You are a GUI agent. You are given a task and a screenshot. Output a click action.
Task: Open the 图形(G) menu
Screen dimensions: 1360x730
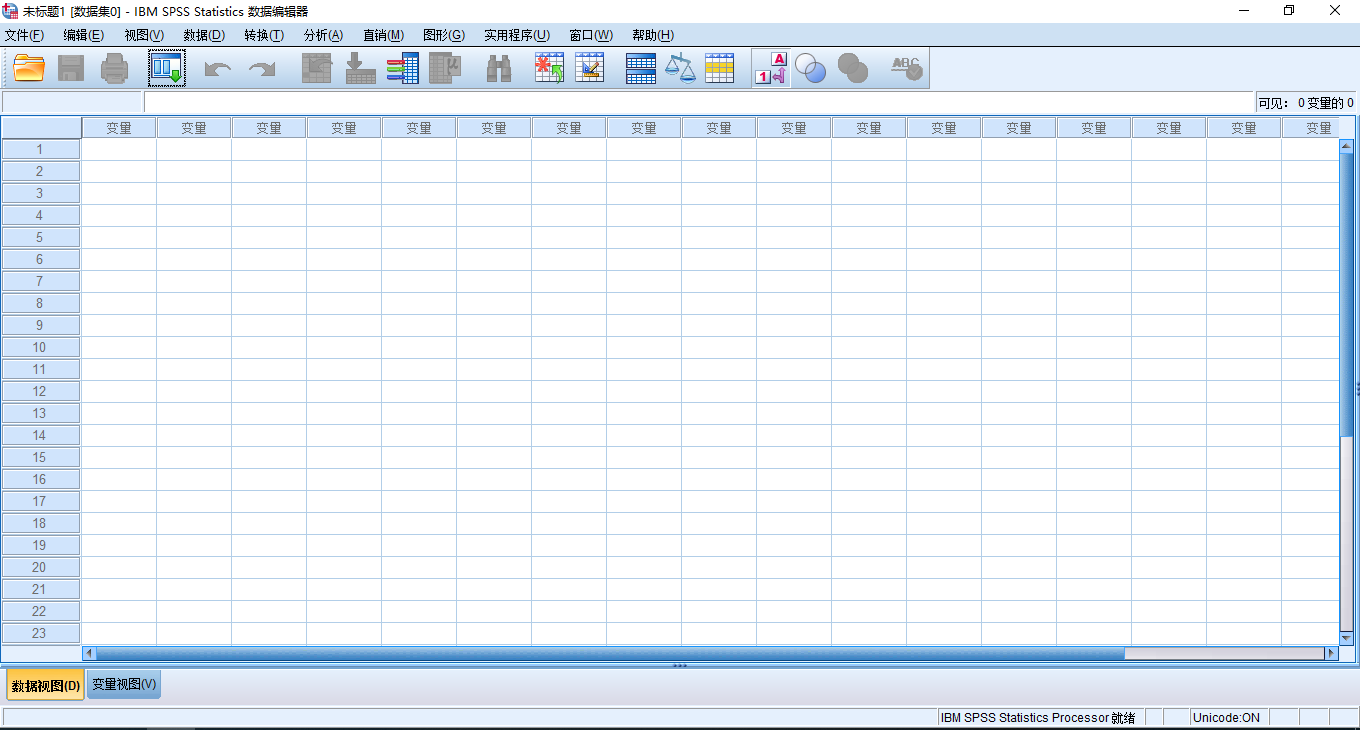(444, 35)
